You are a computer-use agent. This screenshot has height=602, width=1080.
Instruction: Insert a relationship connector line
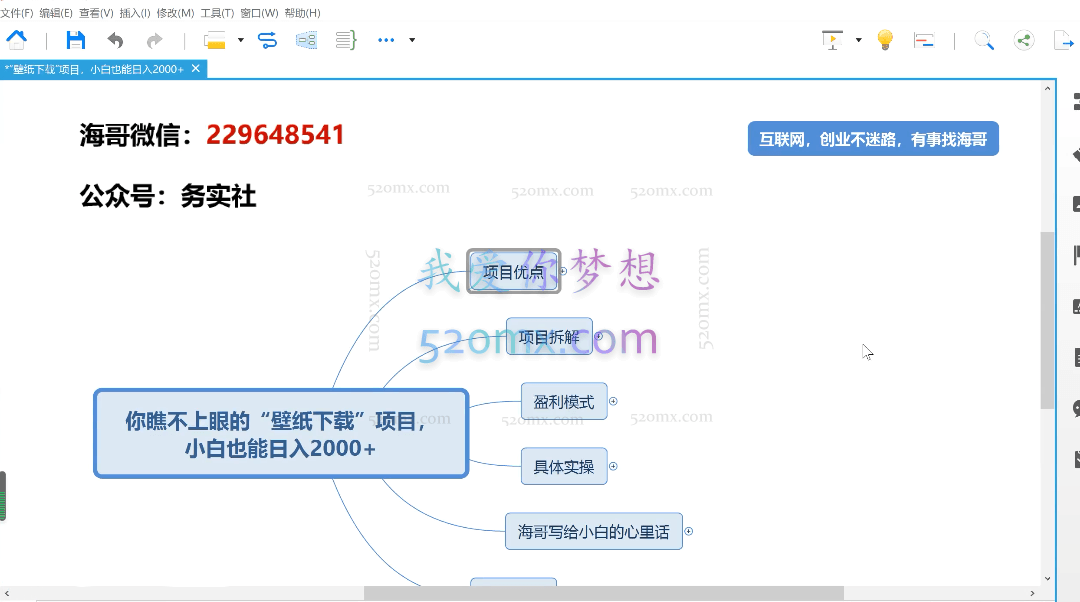pos(266,40)
